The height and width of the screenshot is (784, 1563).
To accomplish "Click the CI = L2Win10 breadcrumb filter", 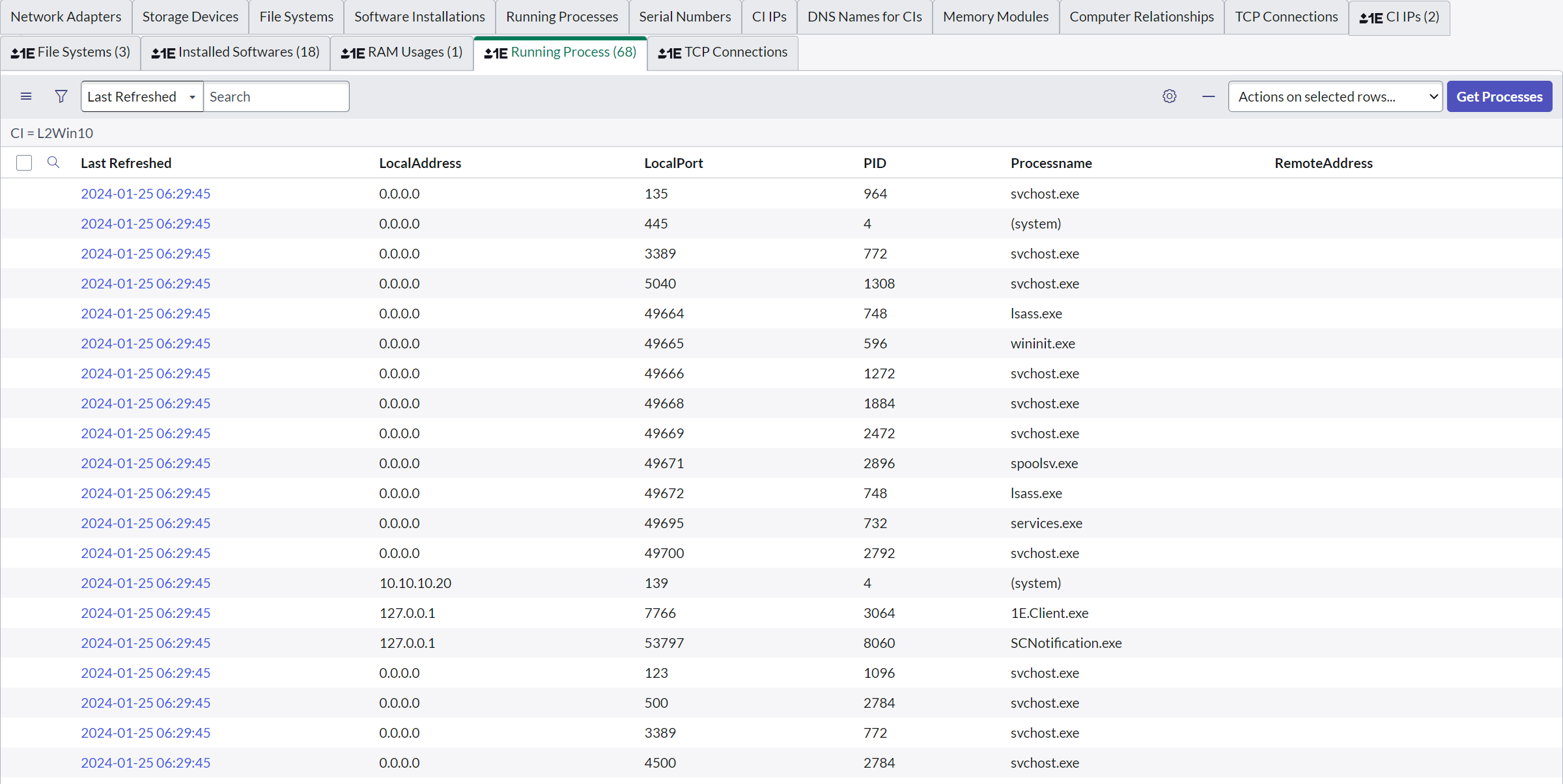I will pos(52,133).
